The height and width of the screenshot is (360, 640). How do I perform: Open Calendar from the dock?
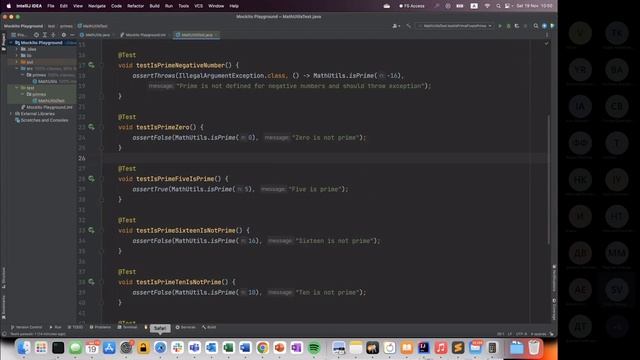click(x=92, y=348)
